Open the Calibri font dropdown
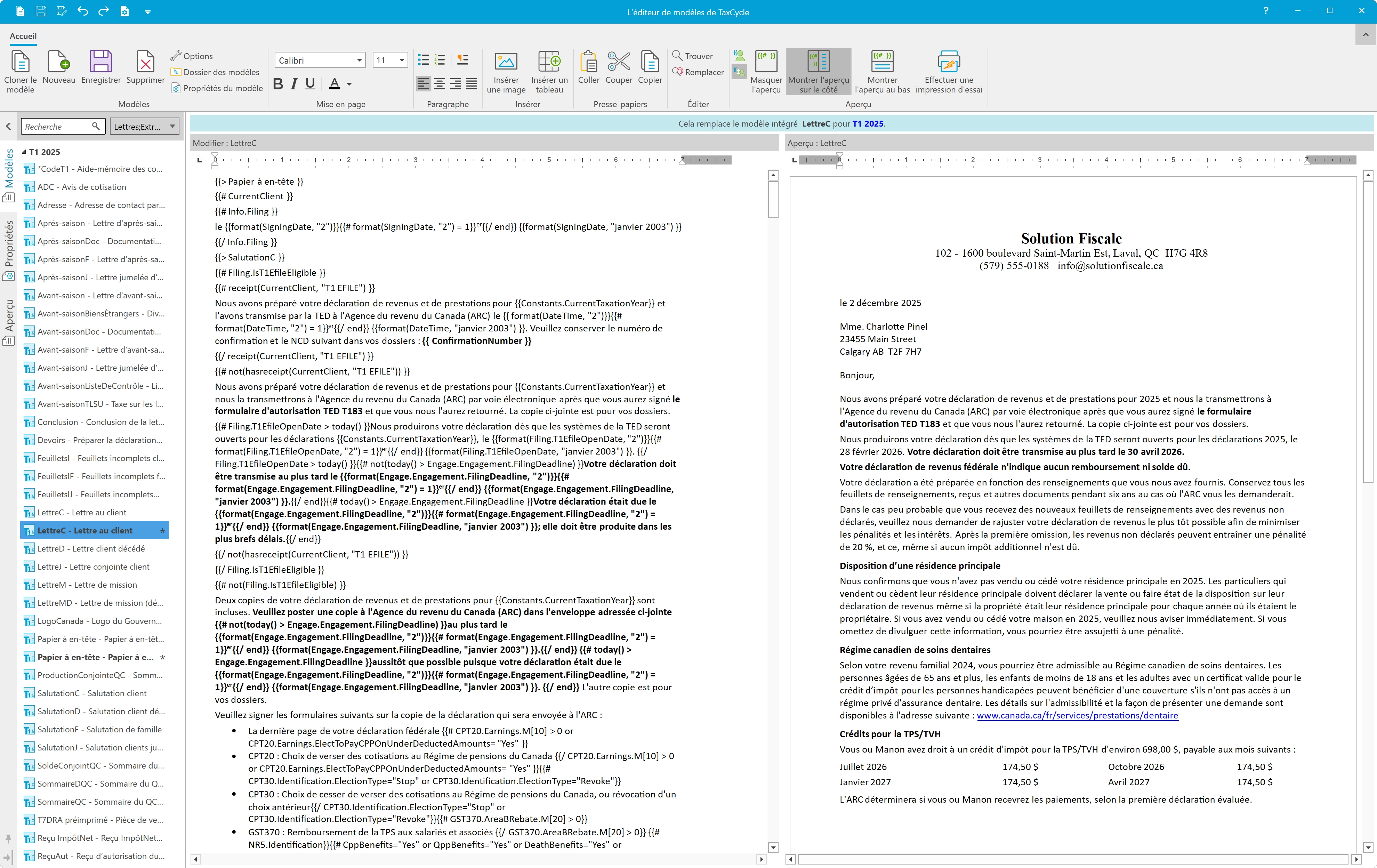 [x=359, y=60]
